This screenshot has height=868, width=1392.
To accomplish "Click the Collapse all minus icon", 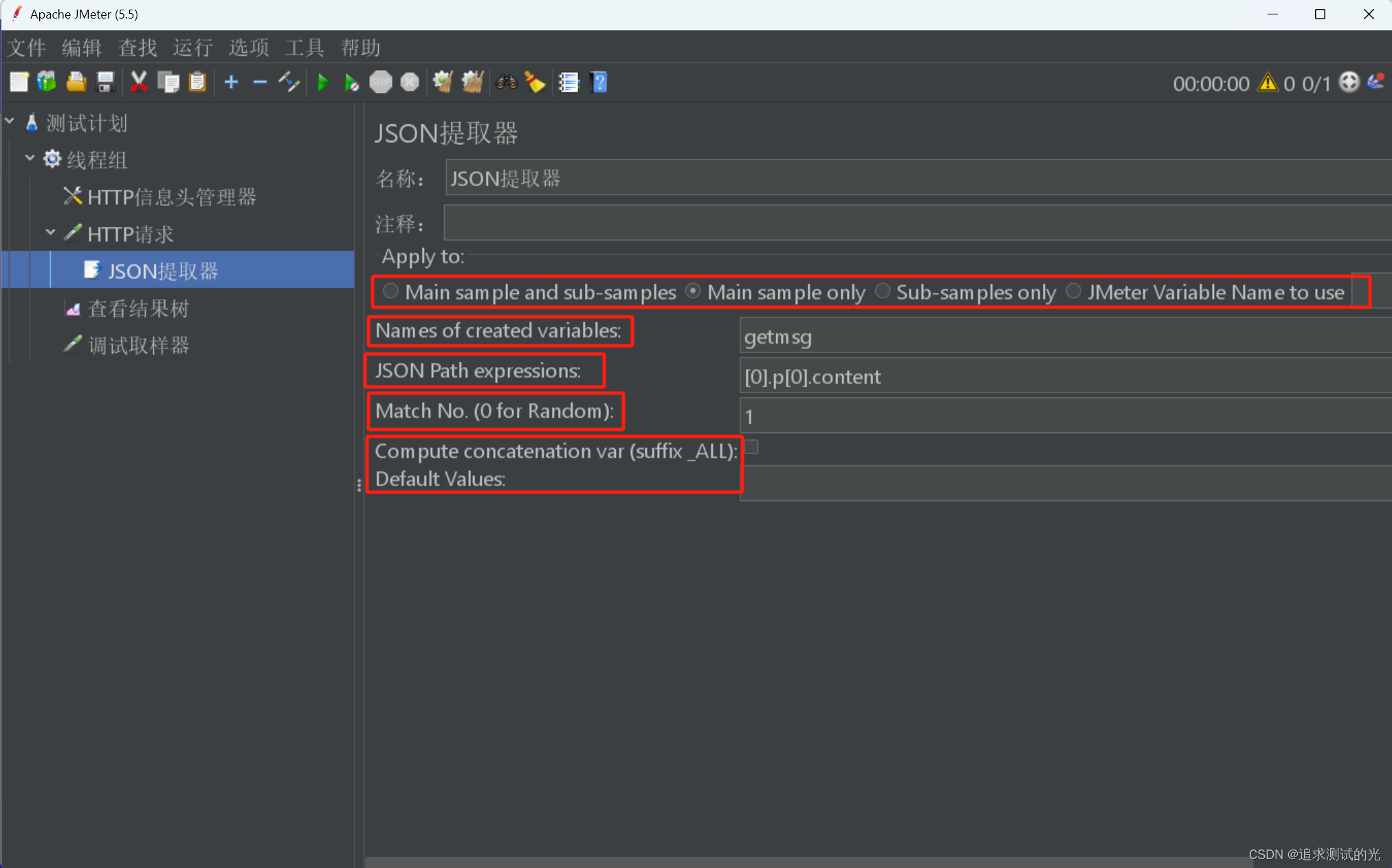I will click(x=260, y=82).
